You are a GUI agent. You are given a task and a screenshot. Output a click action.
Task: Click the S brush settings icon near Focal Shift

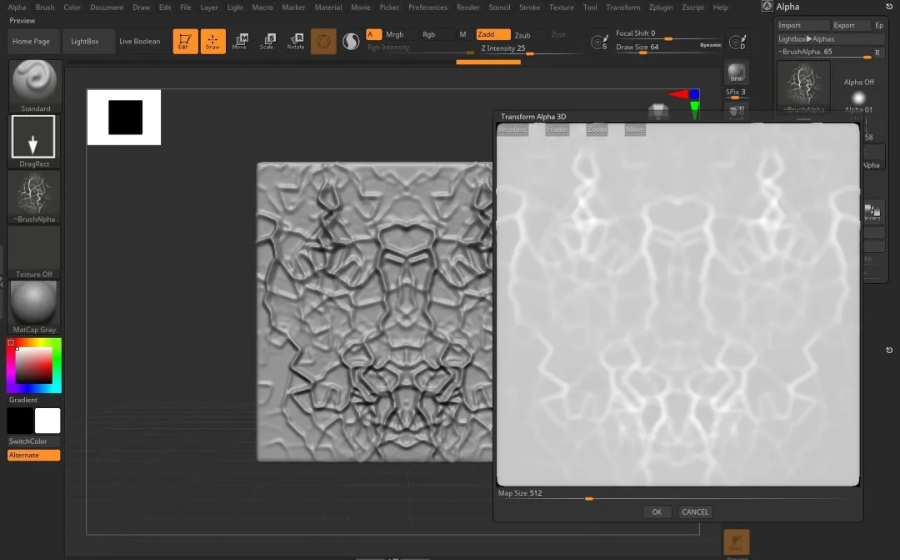click(599, 42)
